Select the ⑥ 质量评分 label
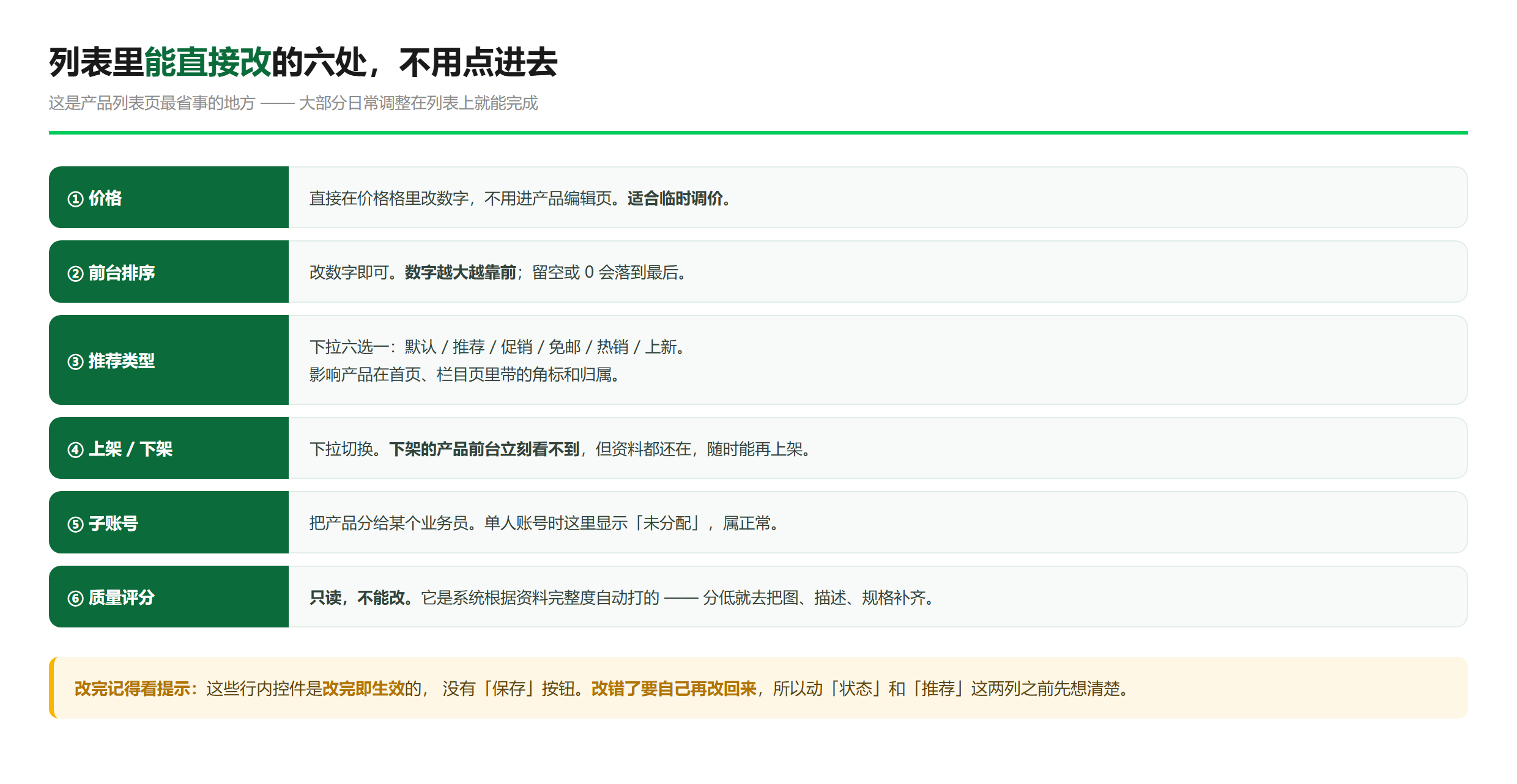 point(111,597)
